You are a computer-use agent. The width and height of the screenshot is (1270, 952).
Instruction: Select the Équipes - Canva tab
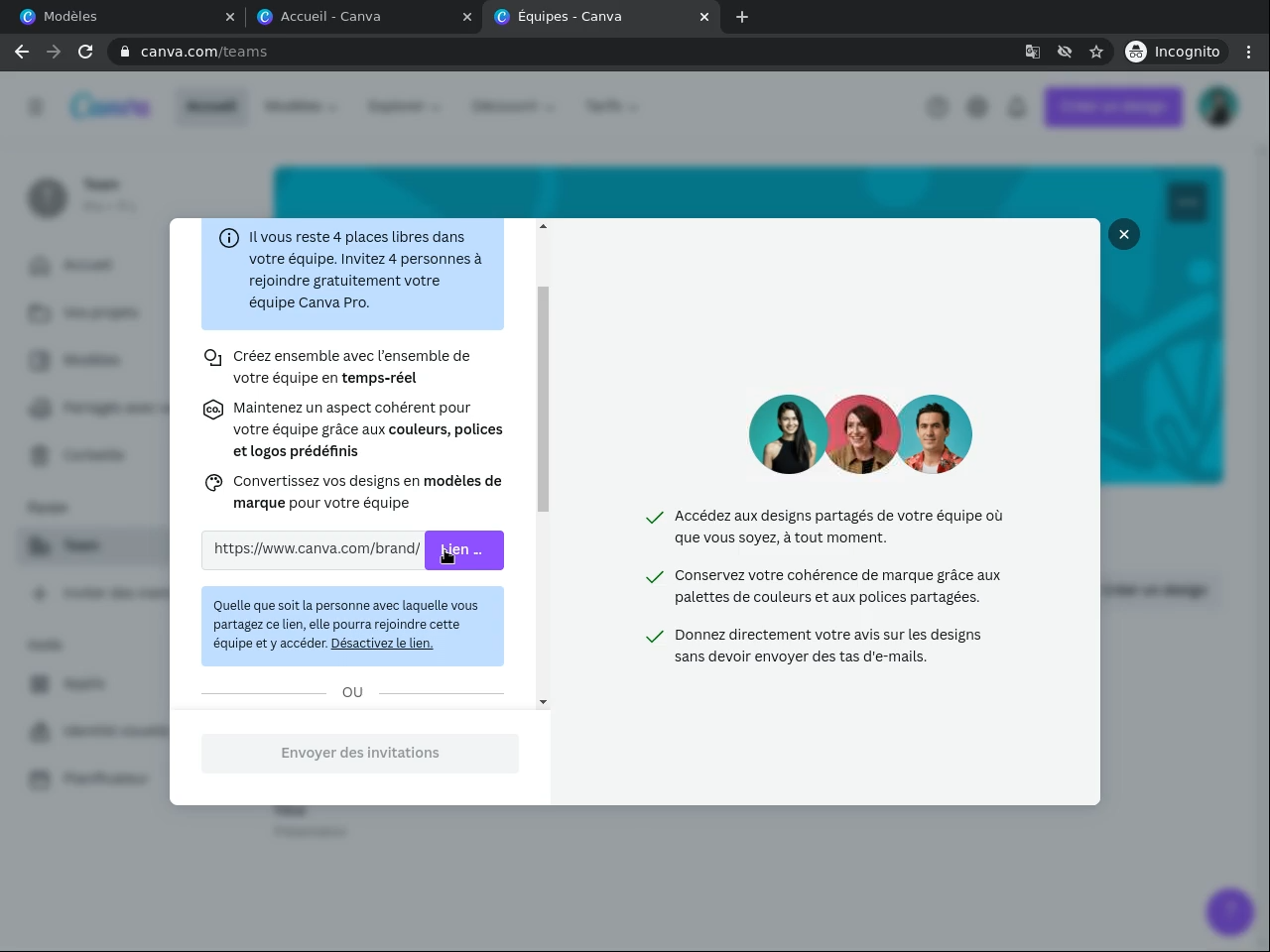click(x=601, y=17)
